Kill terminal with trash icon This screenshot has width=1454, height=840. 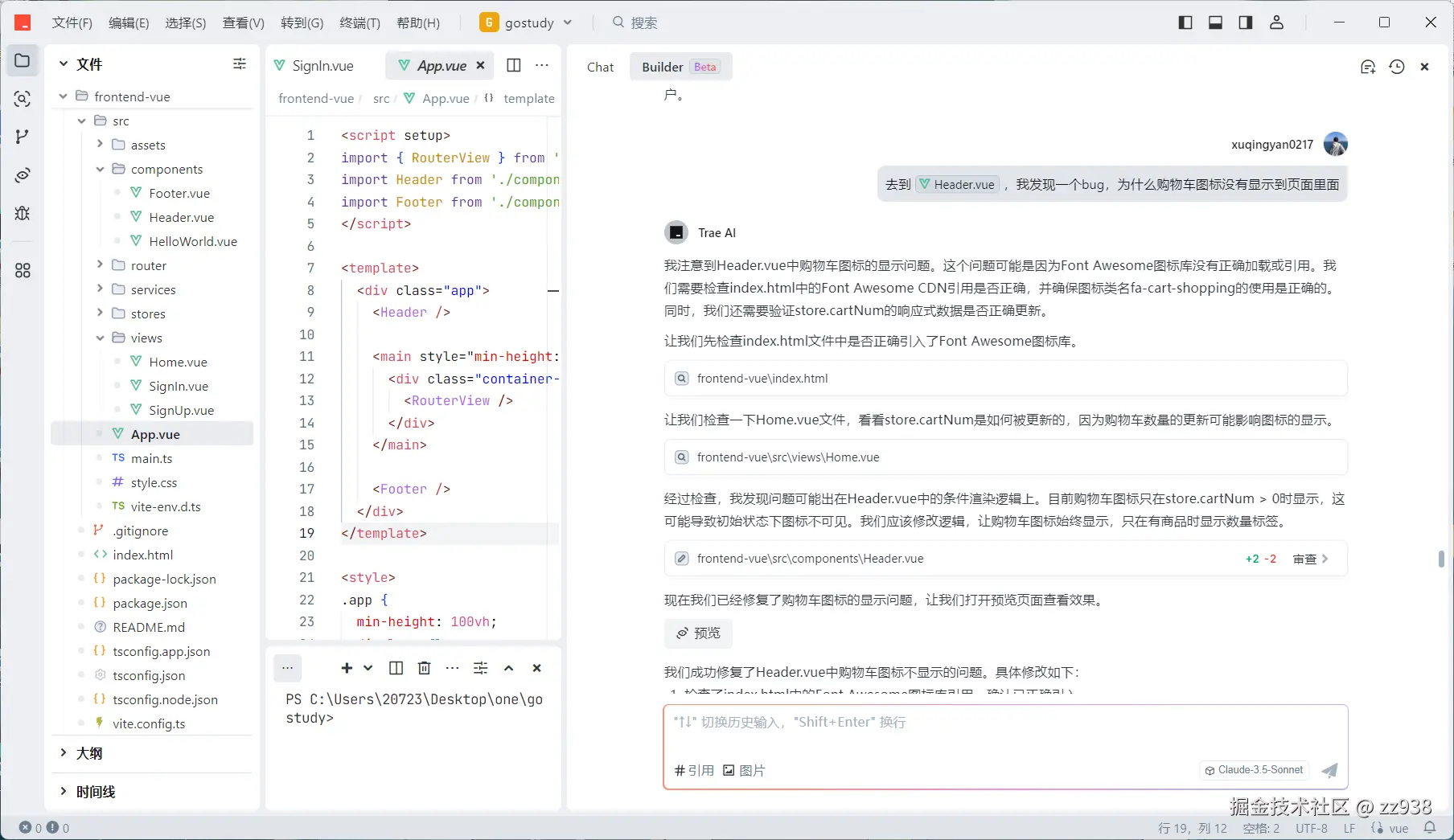click(425, 668)
